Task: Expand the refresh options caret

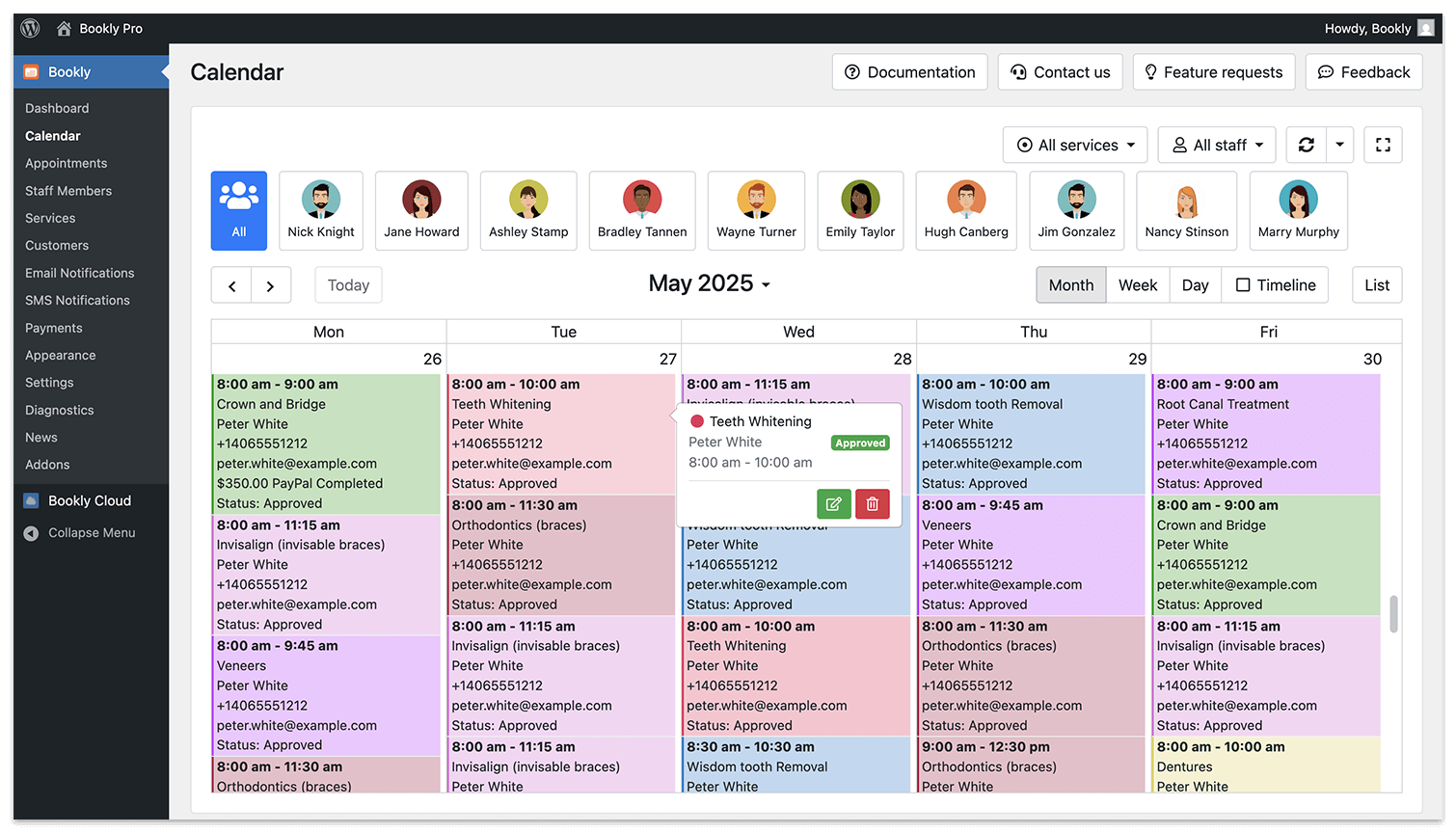Action: tap(1340, 145)
